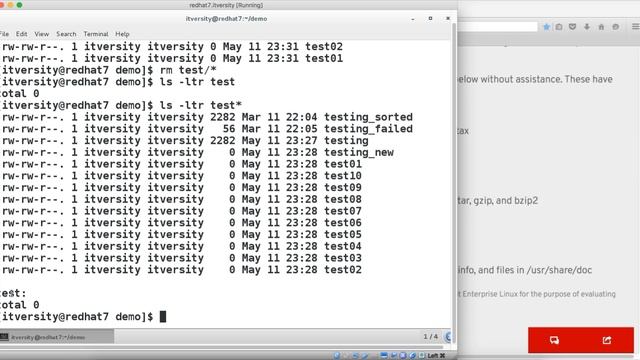This screenshot has width=640, height=360.
Task: Click the test09 file name
Action: click(343, 188)
